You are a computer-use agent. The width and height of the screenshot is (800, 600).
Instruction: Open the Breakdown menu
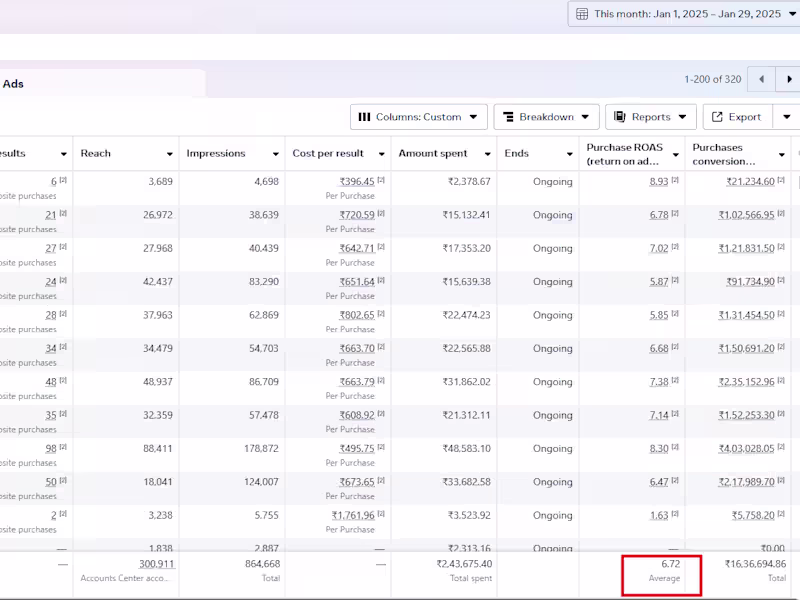pyautogui.click(x=547, y=116)
